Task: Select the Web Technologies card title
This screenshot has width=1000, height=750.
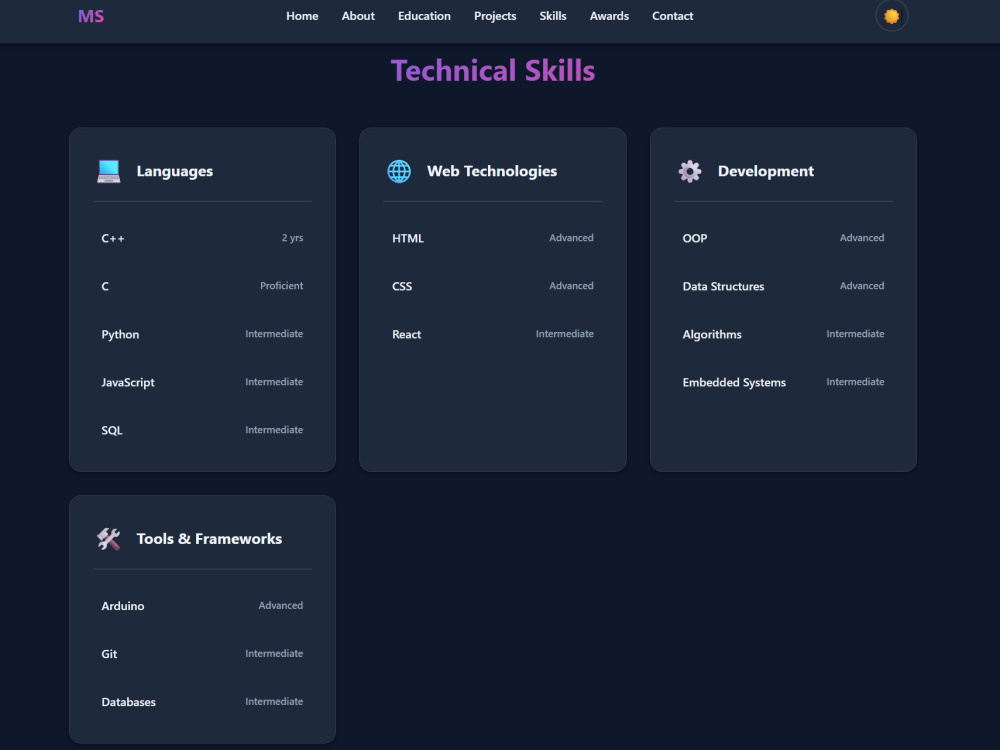Action: pos(492,171)
